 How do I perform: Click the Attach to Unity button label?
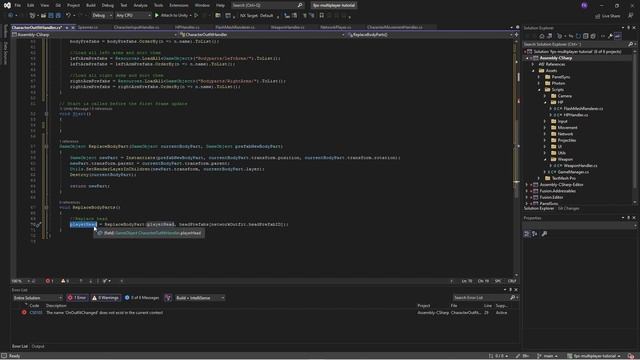[174, 16]
